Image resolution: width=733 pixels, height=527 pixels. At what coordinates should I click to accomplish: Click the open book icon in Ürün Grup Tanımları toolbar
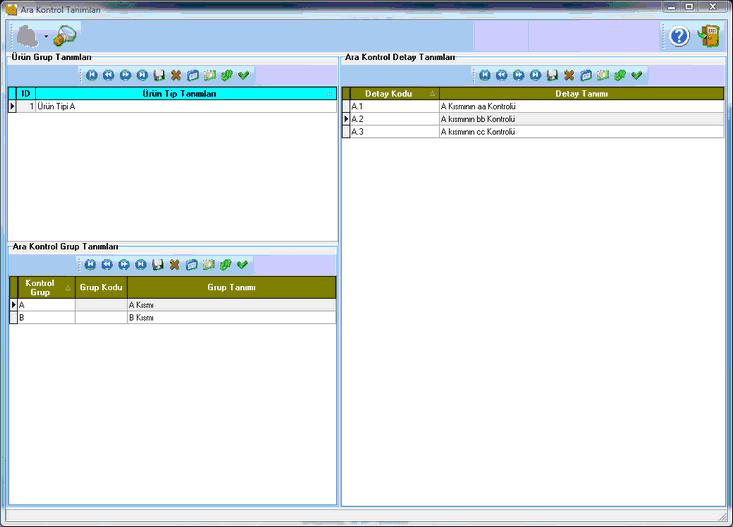coord(209,75)
